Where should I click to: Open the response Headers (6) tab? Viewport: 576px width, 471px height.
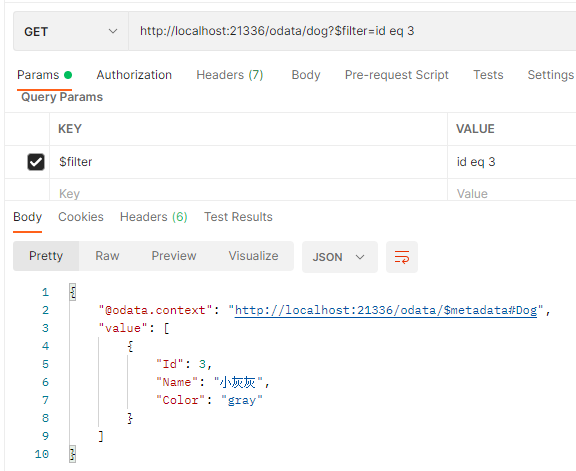pos(154,217)
